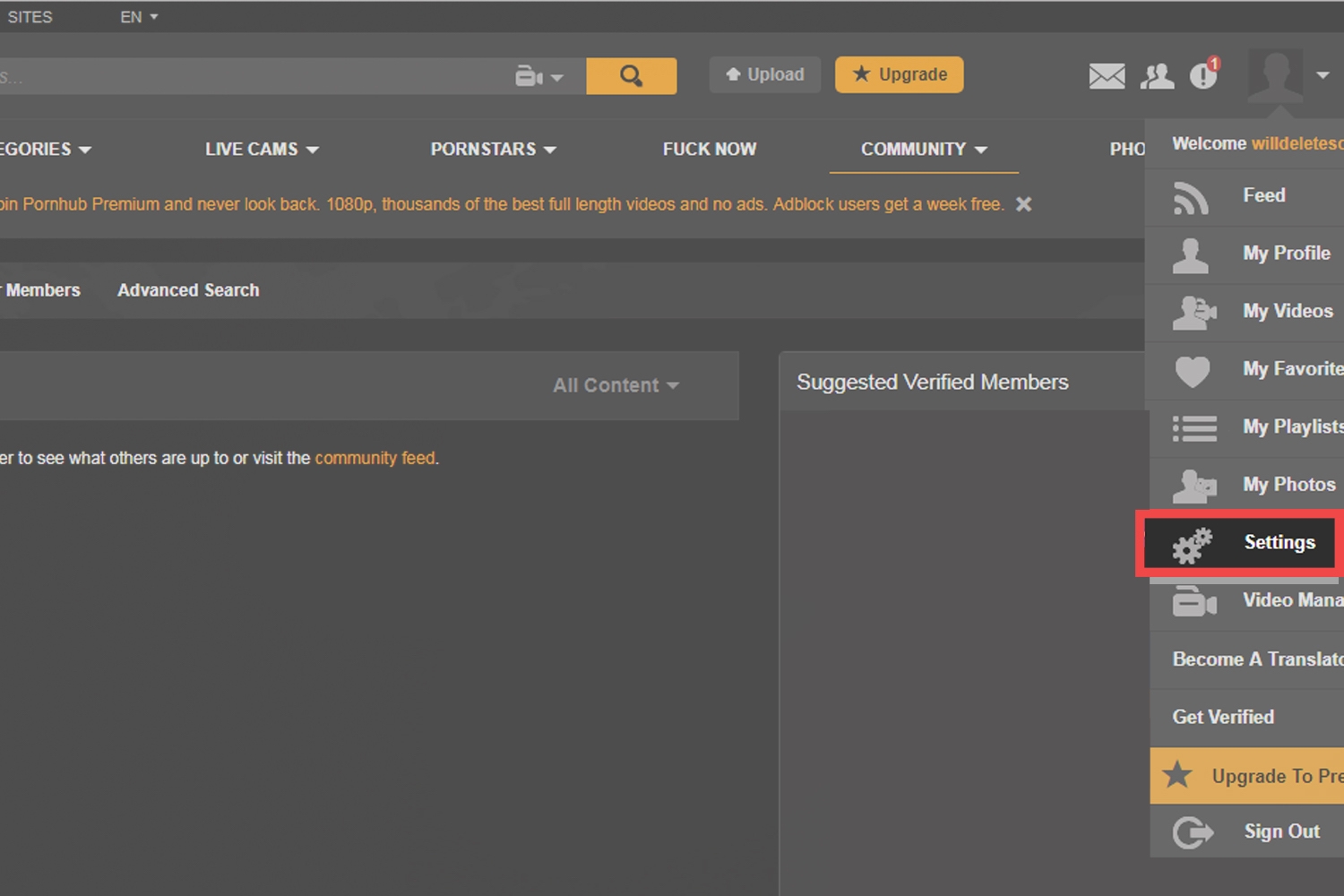The height and width of the screenshot is (896, 1344).
Task: Open the messages envelope icon
Action: coord(1107,76)
